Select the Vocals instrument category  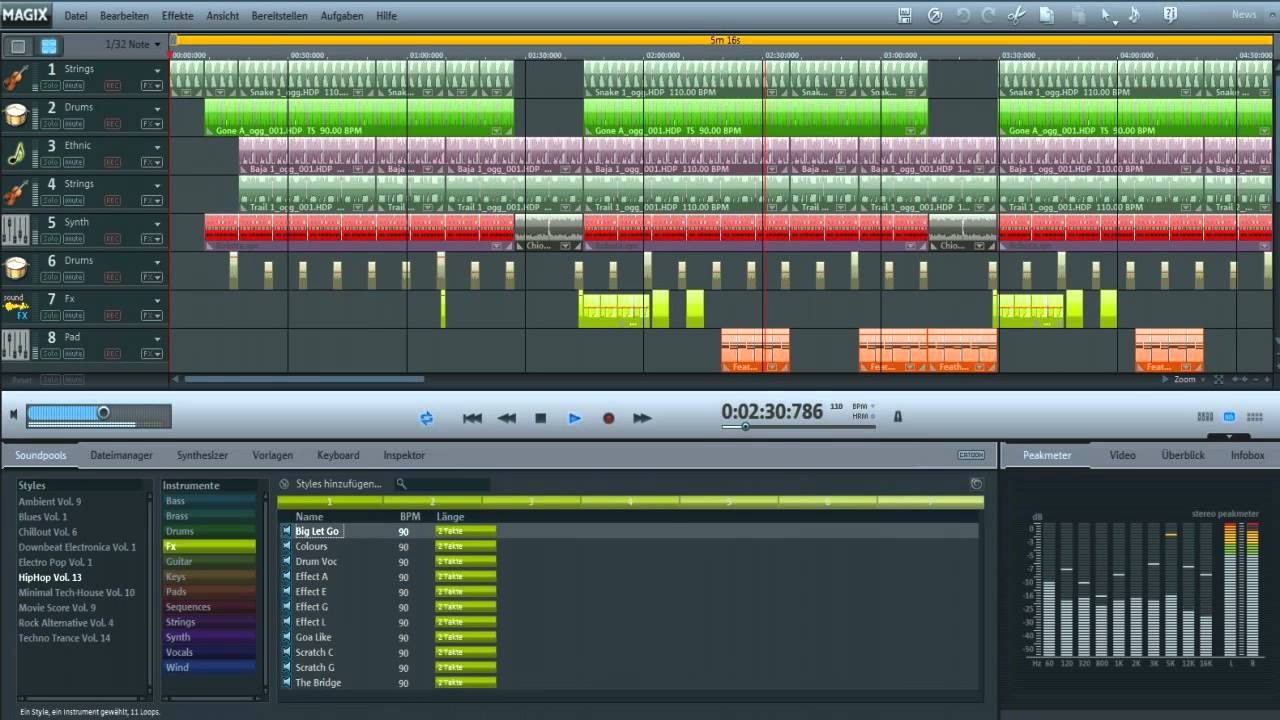(209, 652)
